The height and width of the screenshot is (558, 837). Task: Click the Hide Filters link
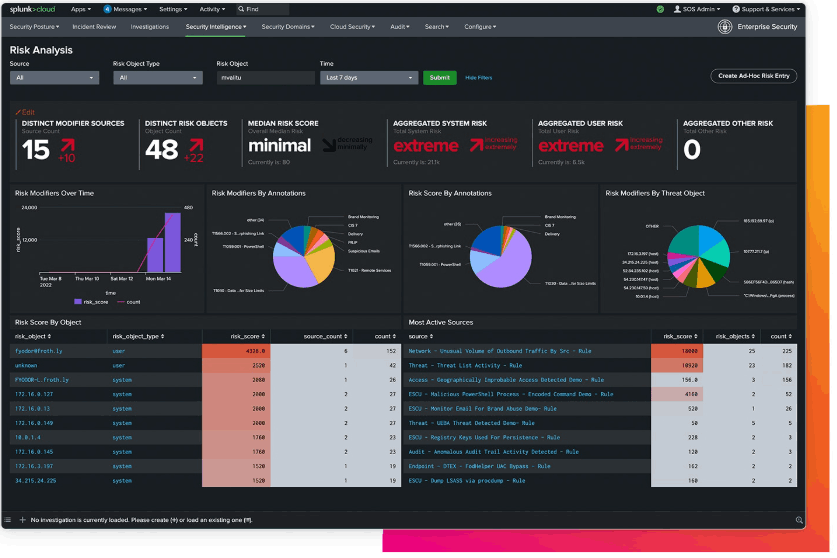(478, 78)
